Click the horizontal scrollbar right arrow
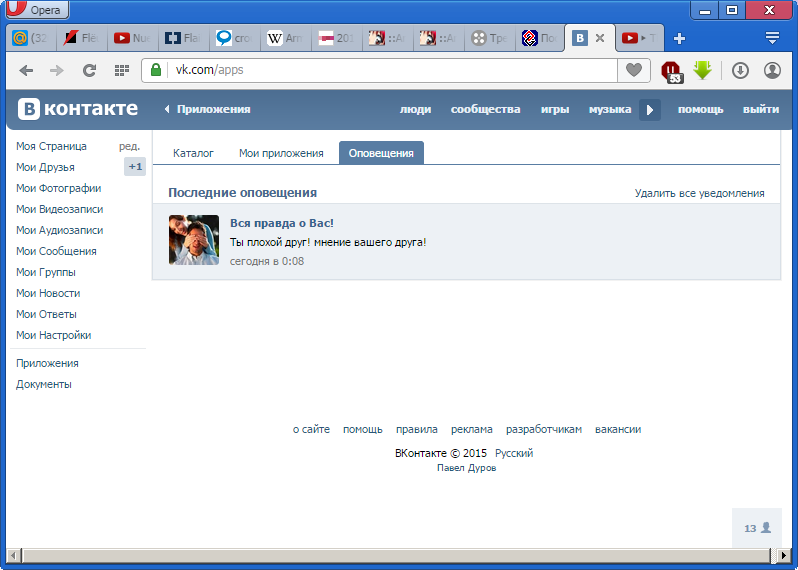The image size is (798, 570). click(785, 555)
